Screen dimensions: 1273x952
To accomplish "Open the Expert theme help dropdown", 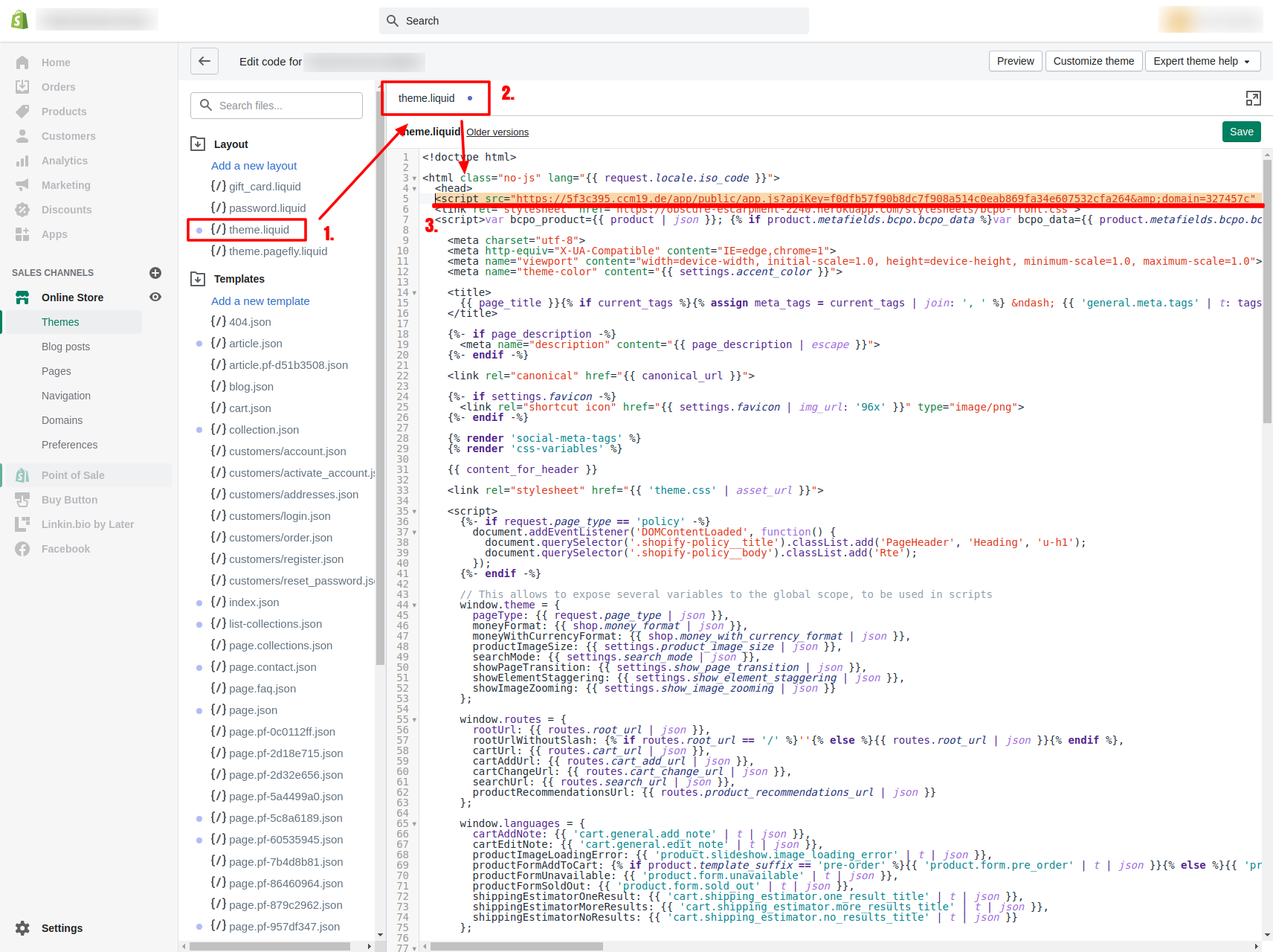I will point(1202,61).
